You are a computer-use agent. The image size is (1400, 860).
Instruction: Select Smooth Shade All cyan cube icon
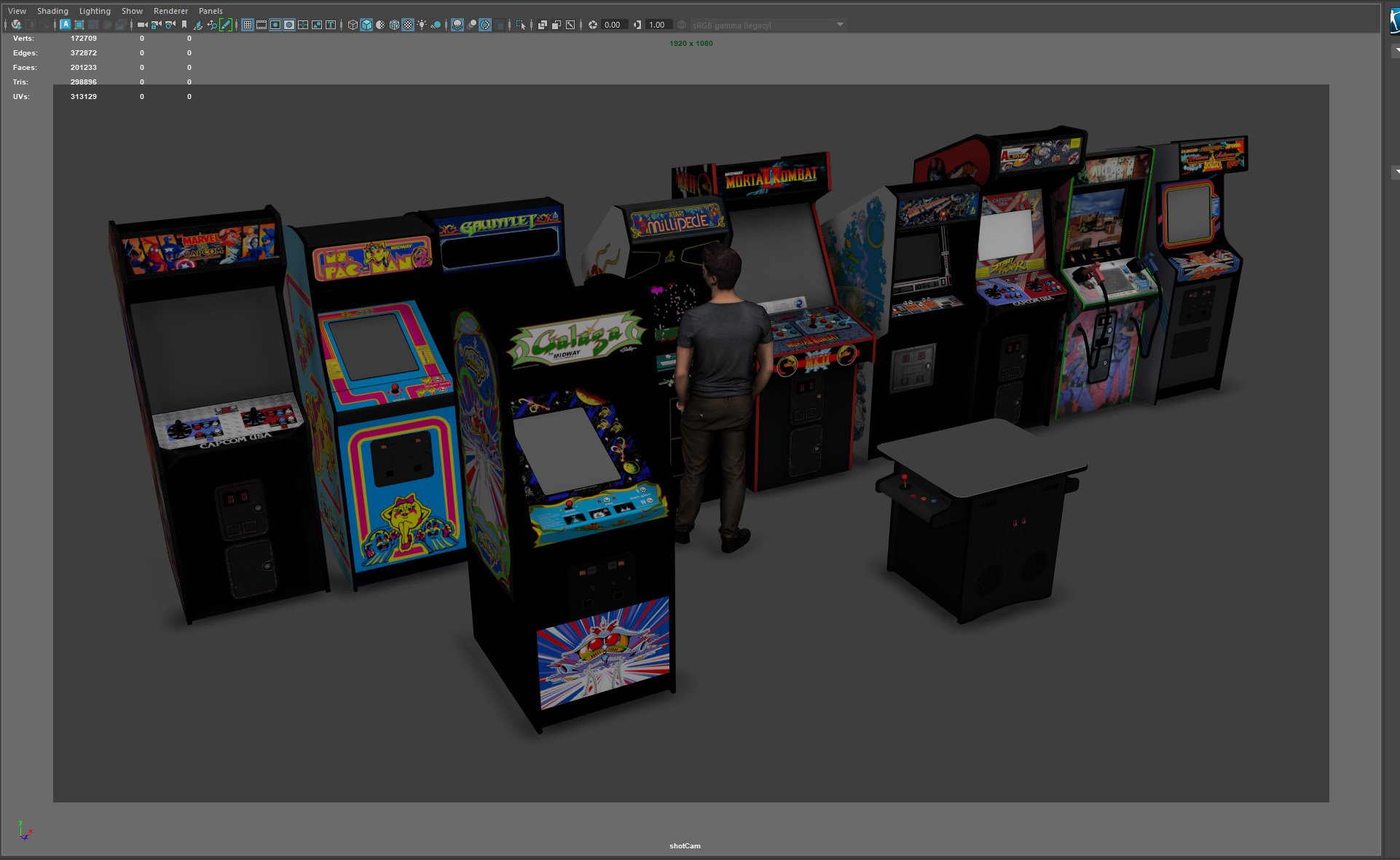[366, 25]
